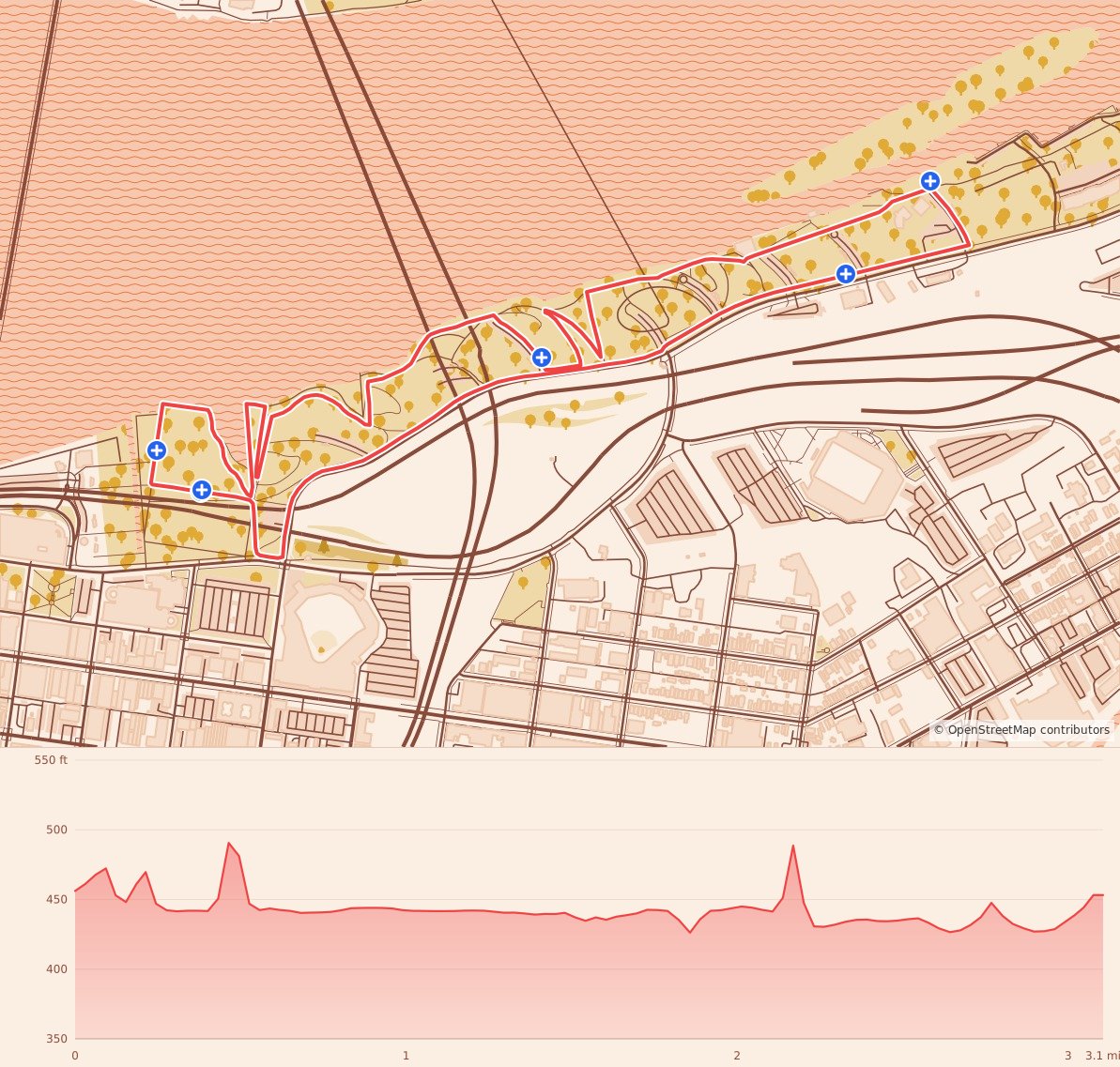
Task: Click the '550 ft' elevation axis label
Action: [51, 759]
